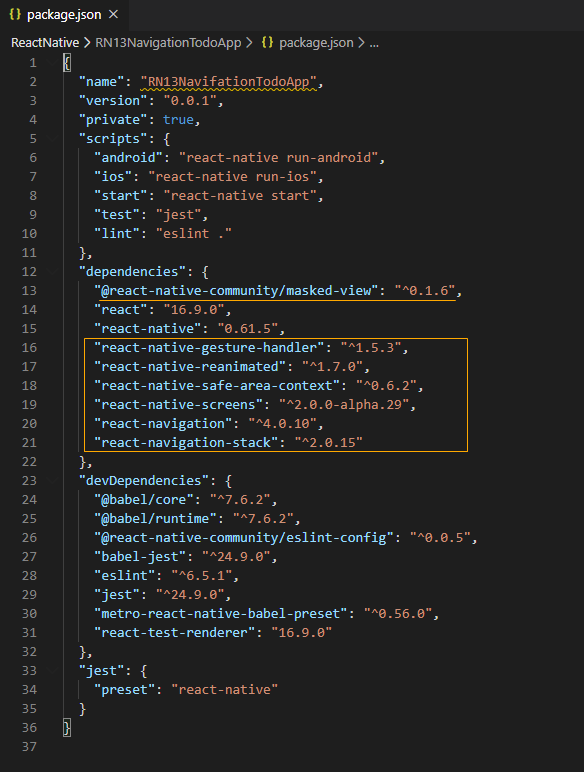Click the "react-native start" script value

[240, 196]
